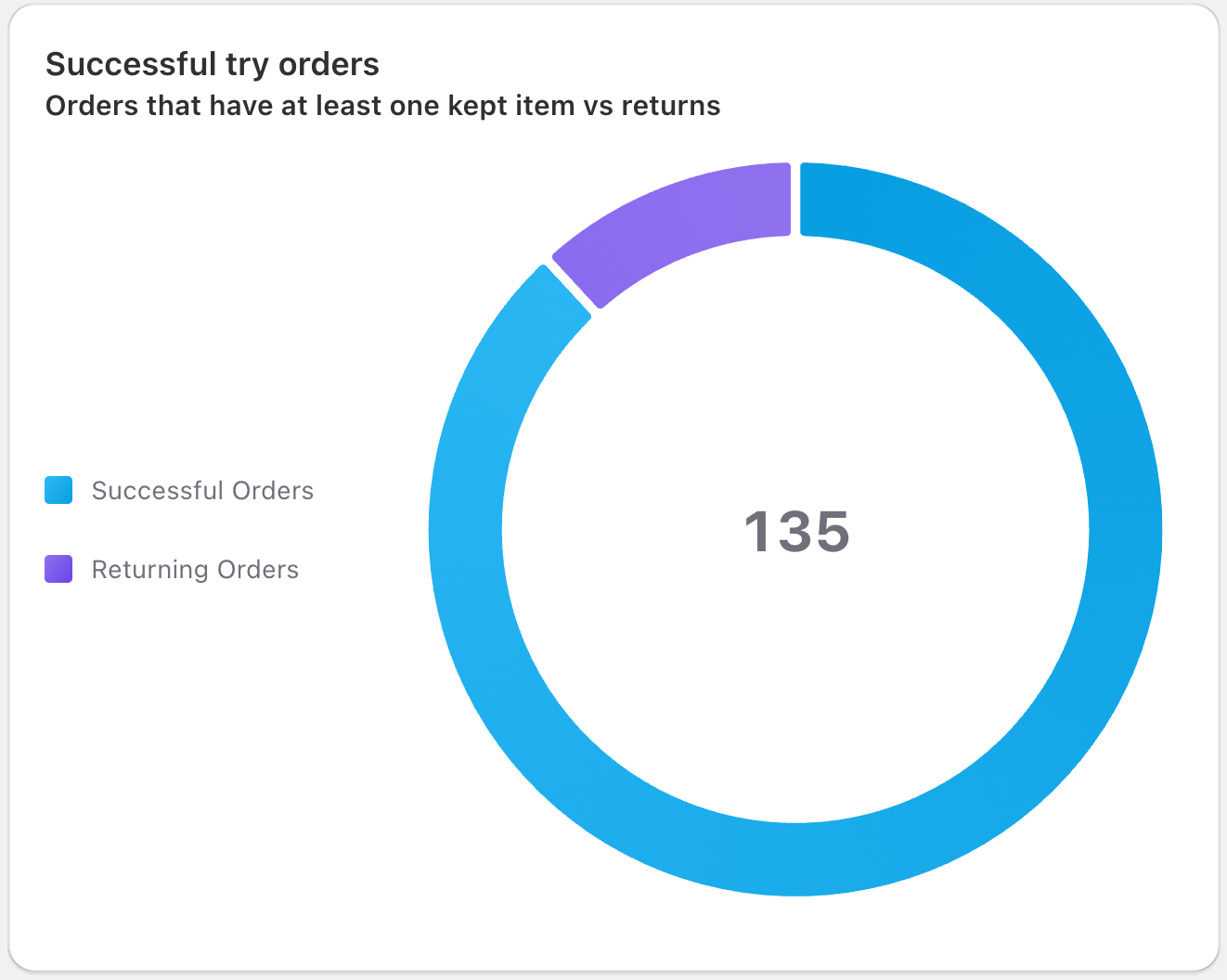
Task: Click the digit 1 in the center total
Action: pyautogui.click(x=760, y=532)
